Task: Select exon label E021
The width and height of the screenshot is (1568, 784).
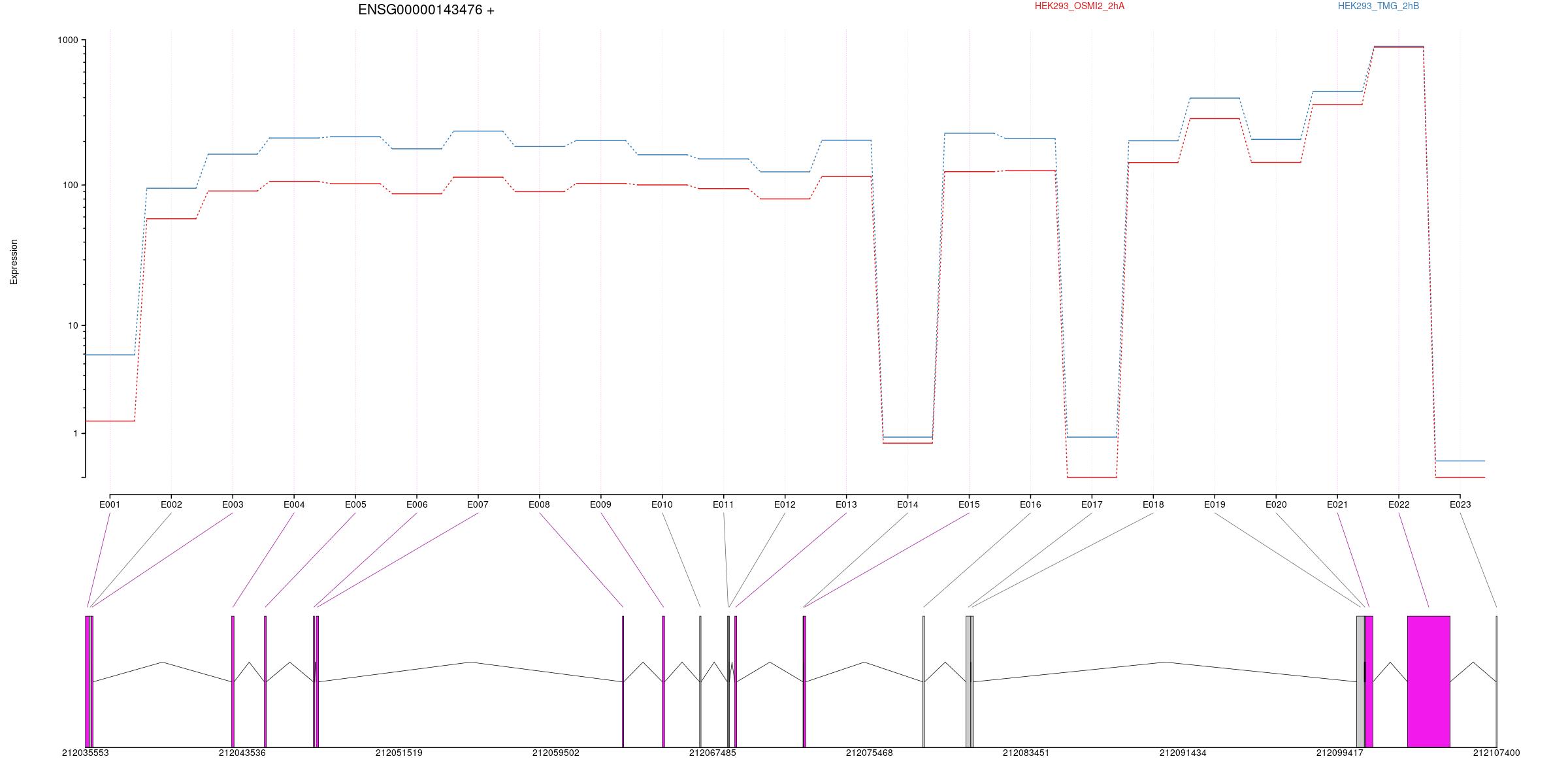Action: click(1337, 504)
